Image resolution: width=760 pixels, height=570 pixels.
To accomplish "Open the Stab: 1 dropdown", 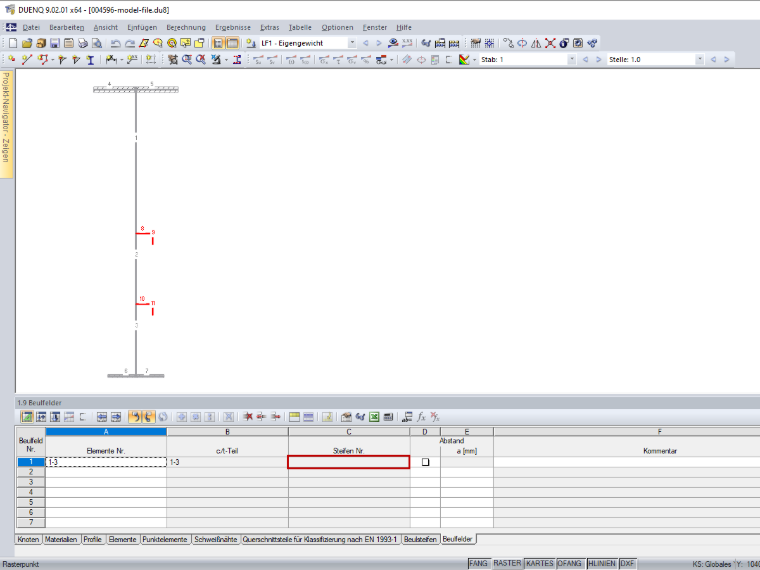I will pyautogui.click(x=572, y=60).
